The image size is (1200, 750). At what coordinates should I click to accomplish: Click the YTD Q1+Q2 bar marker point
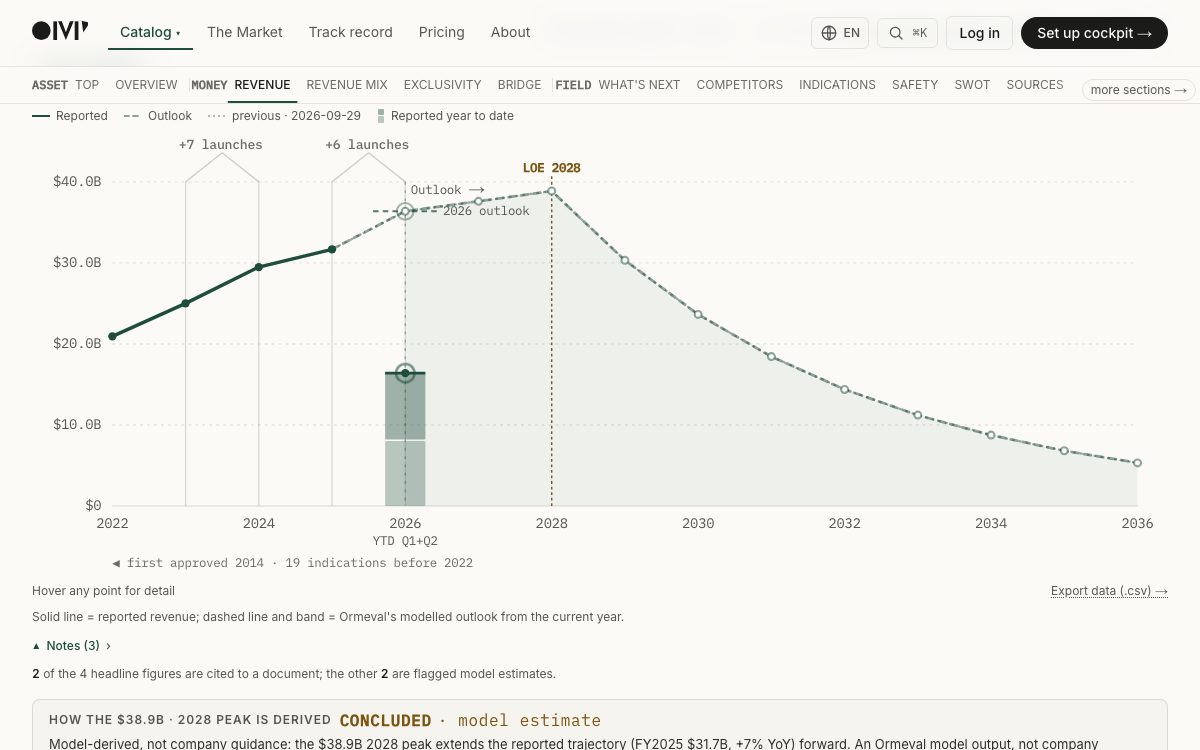point(405,373)
